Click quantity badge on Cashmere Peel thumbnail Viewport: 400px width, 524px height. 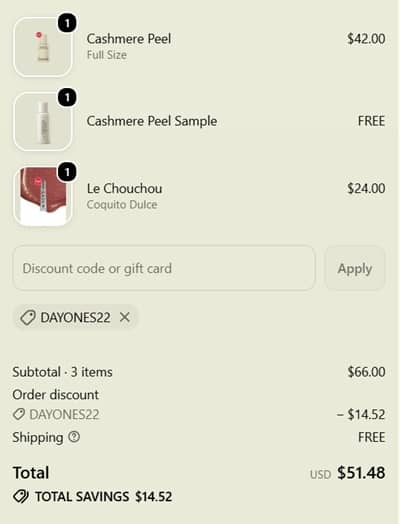coord(67,23)
